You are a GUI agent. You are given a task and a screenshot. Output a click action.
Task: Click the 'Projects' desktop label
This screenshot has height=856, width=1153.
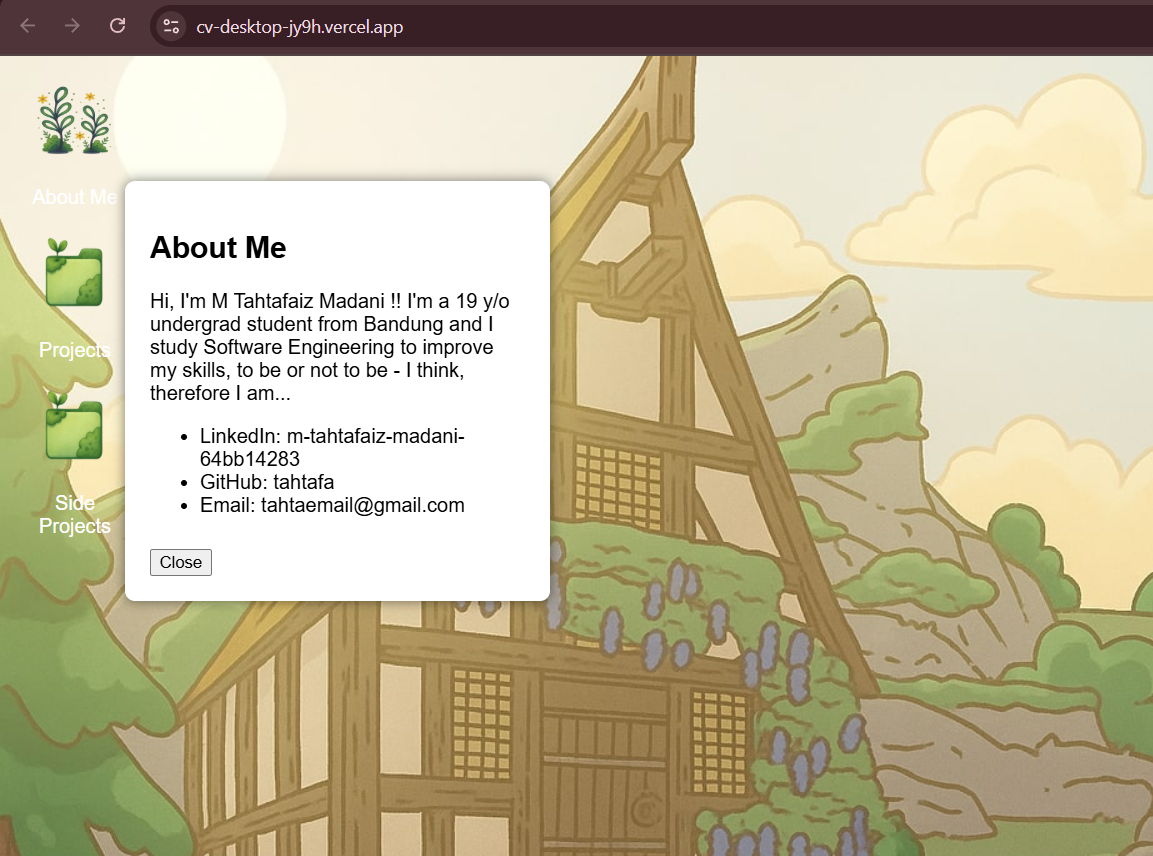coord(74,350)
